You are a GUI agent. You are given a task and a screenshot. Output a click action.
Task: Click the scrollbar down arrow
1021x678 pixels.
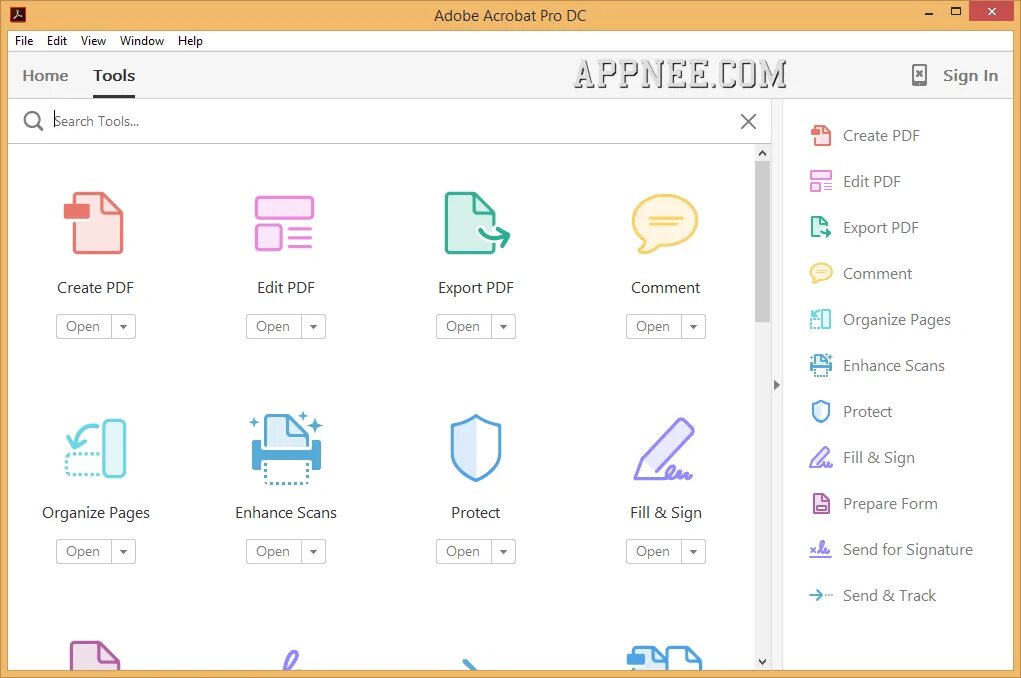(x=762, y=662)
